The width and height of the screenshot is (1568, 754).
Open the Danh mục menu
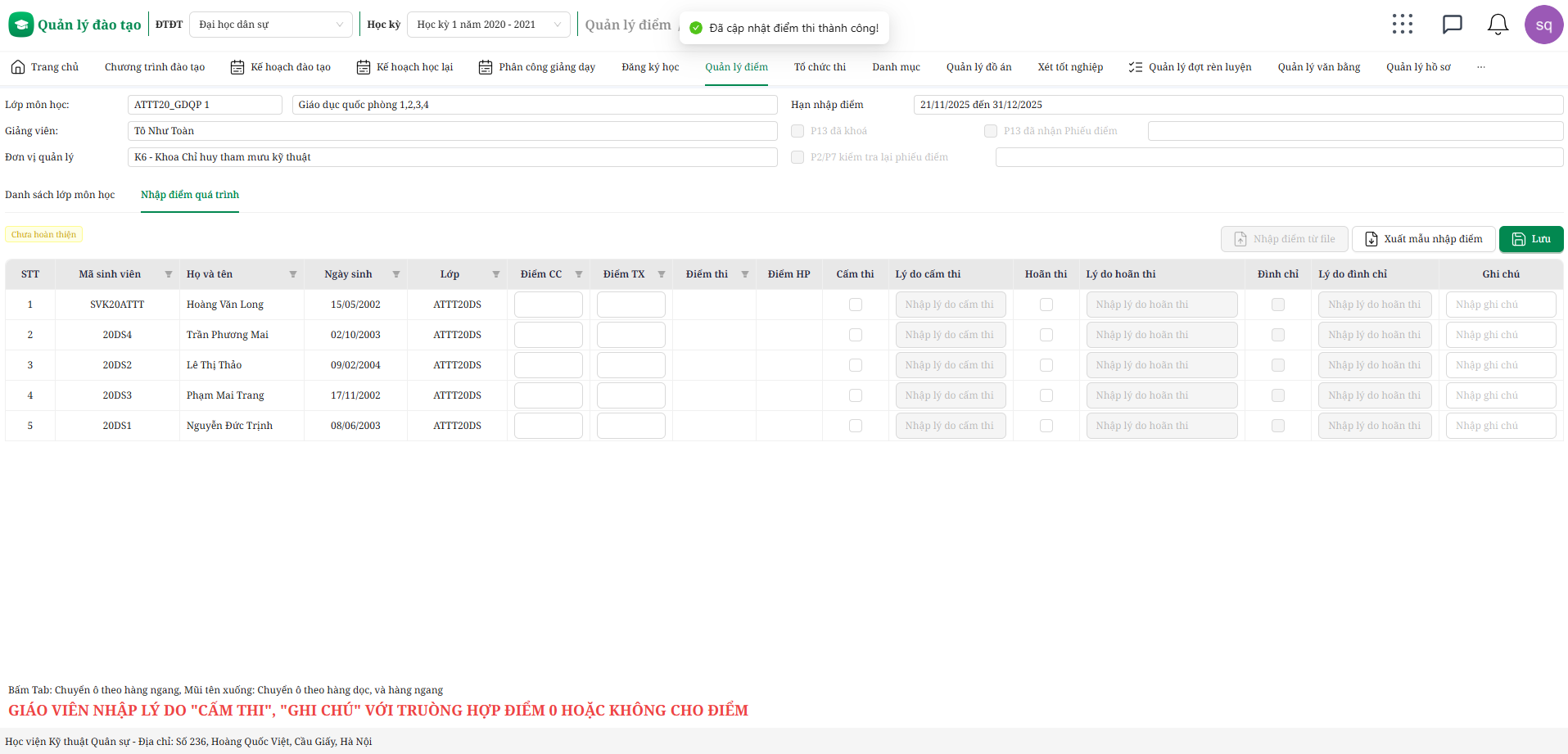coord(896,67)
